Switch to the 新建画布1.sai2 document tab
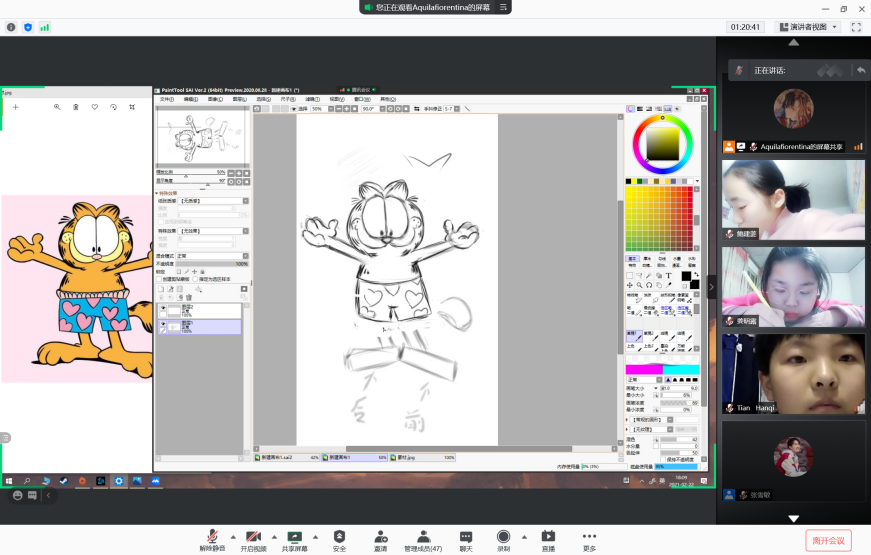Screen dimensions: 871x555 pos(287,457)
